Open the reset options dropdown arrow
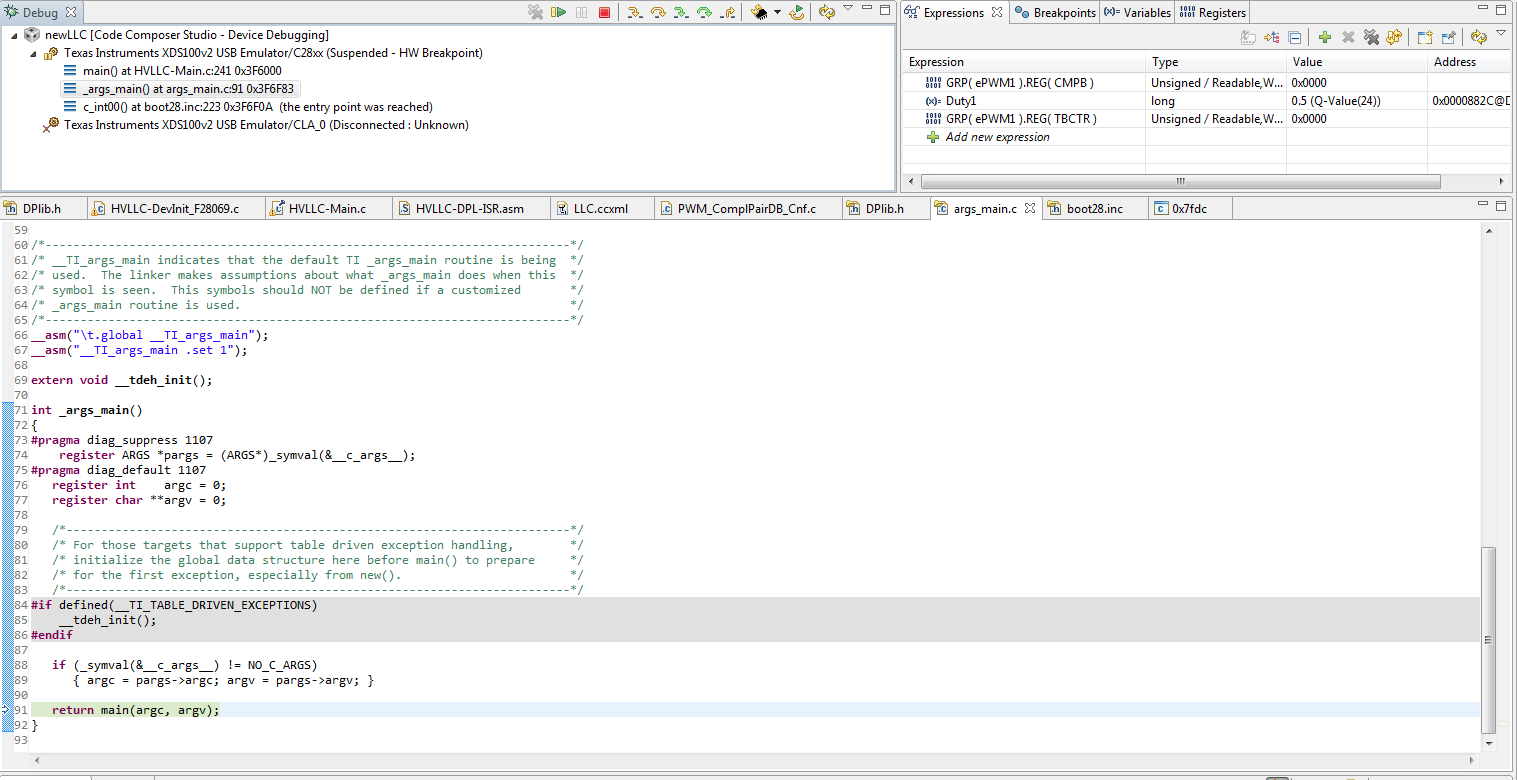1517x780 pixels. (775, 12)
